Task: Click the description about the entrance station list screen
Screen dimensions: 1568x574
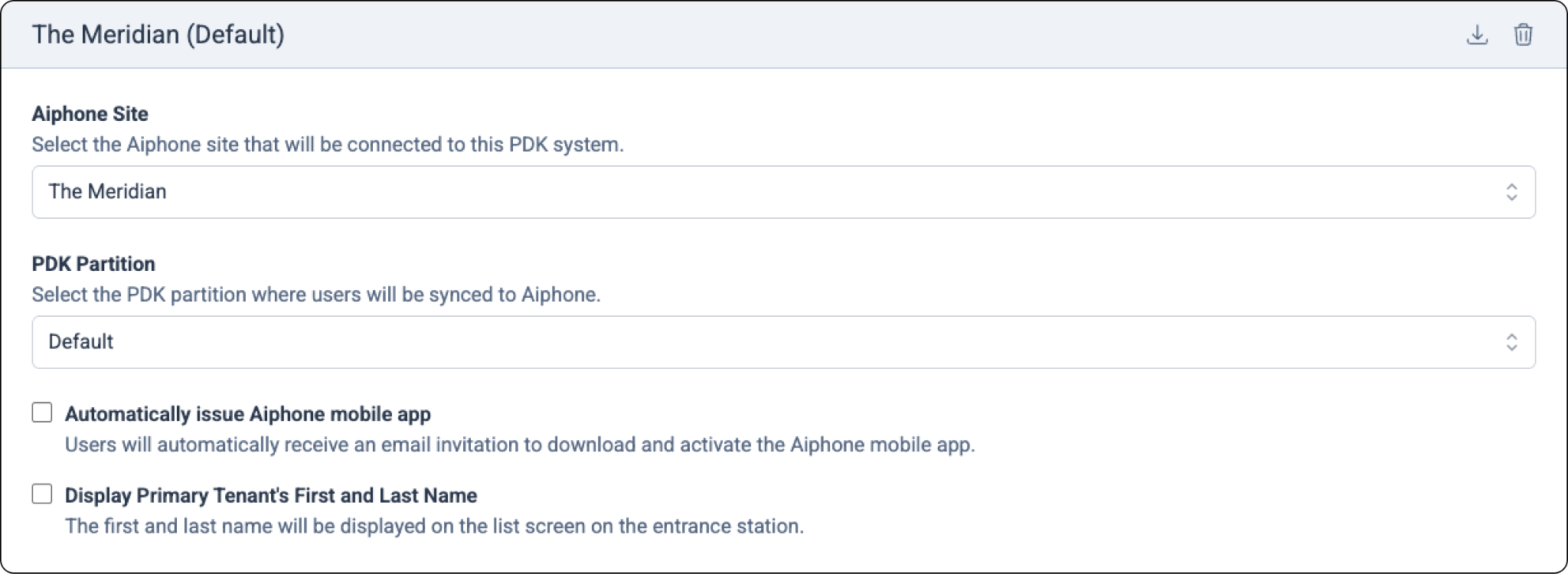Action: 434,527
